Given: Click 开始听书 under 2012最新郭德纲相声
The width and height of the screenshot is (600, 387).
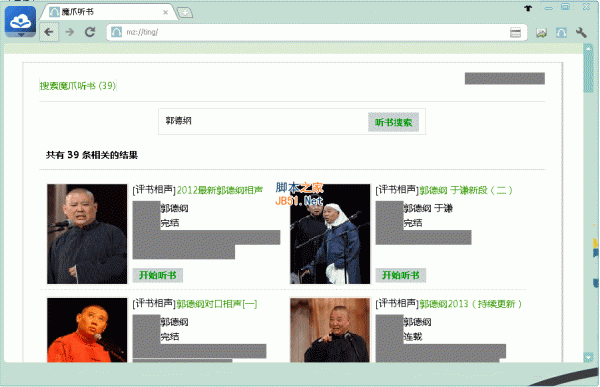Looking at the screenshot, I should point(158,275).
